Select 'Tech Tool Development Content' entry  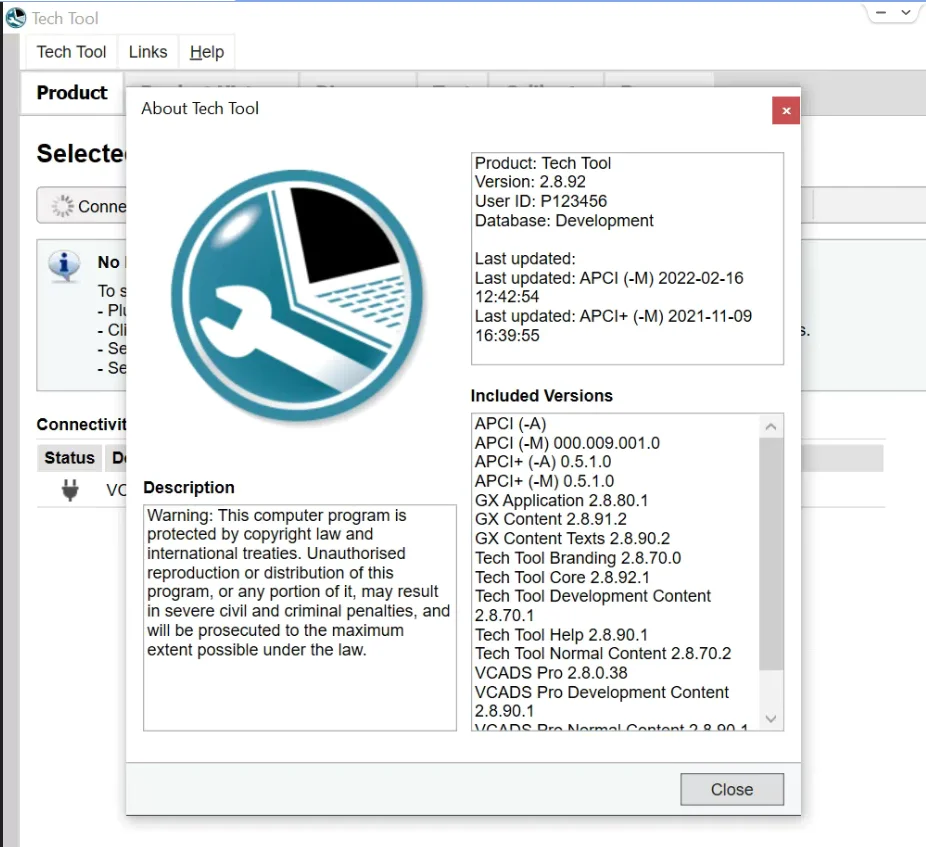pos(592,605)
